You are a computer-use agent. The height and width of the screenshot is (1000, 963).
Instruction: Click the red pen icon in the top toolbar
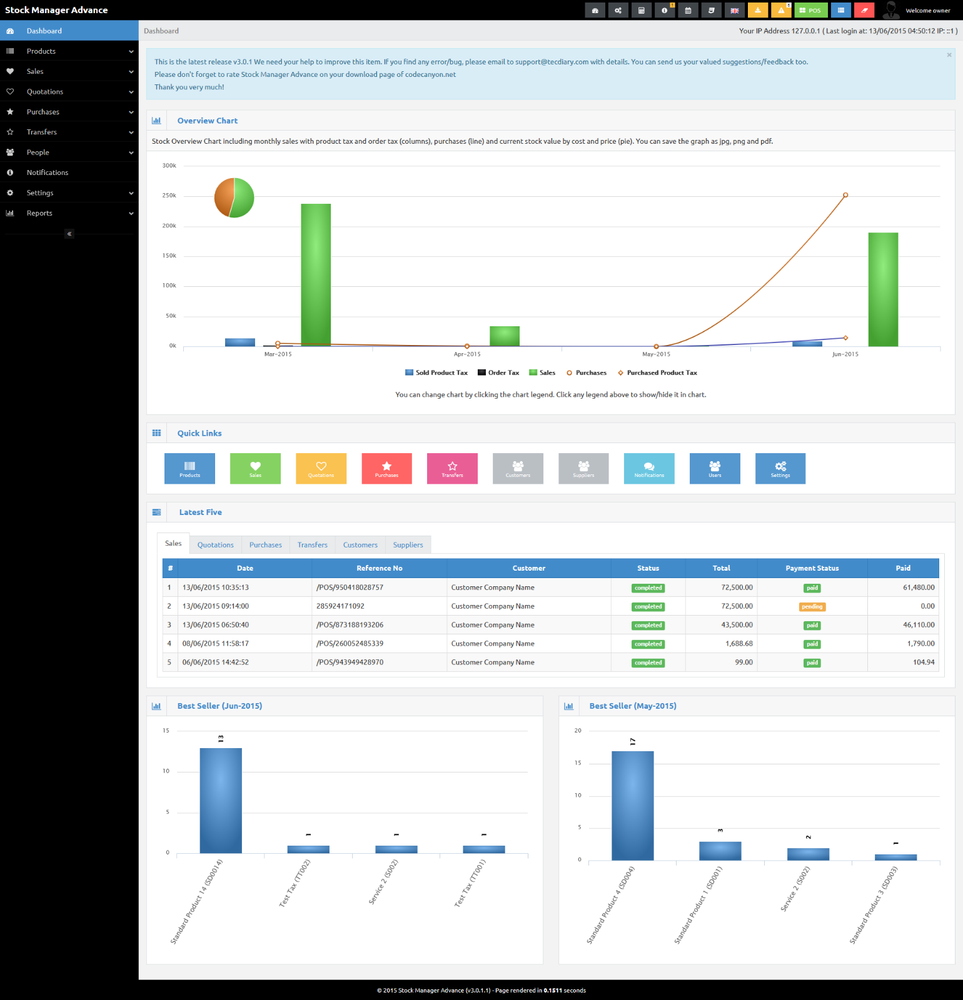tap(865, 10)
